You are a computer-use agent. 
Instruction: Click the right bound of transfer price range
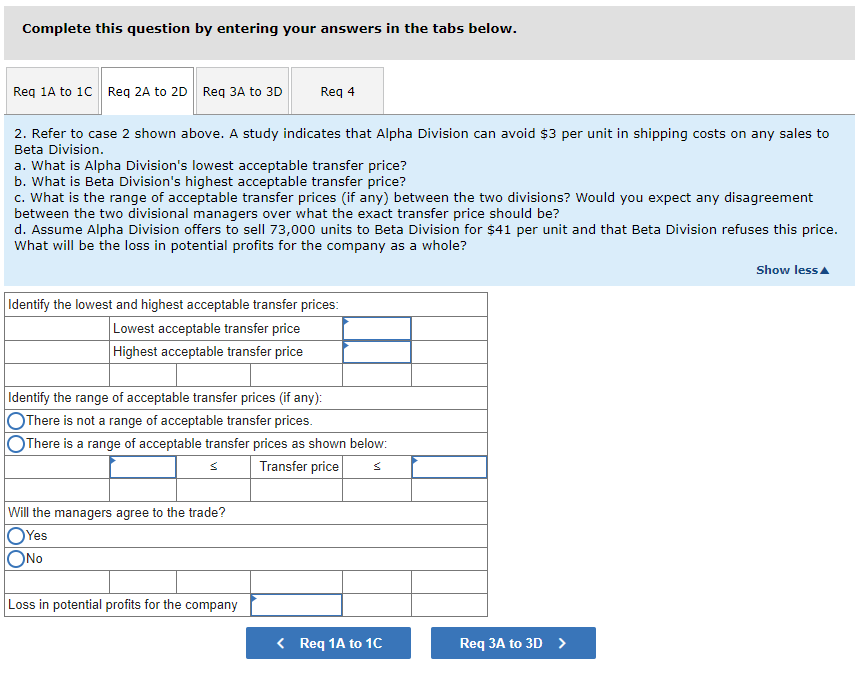449,466
